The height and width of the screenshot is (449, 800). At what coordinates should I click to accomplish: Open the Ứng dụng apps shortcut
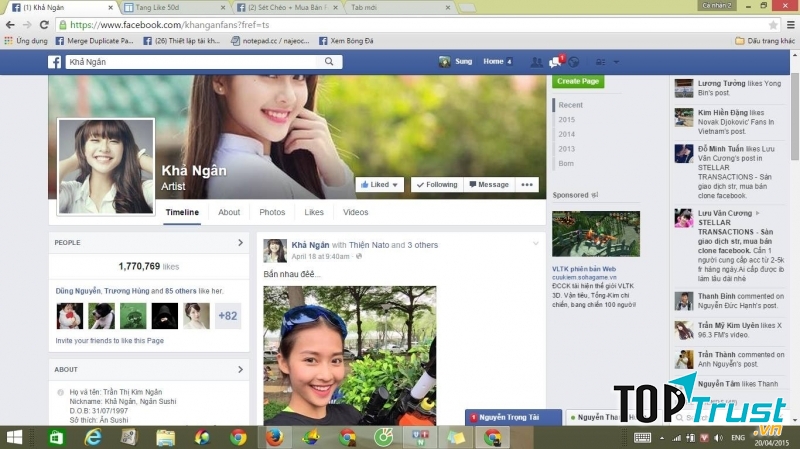coord(26,41)
